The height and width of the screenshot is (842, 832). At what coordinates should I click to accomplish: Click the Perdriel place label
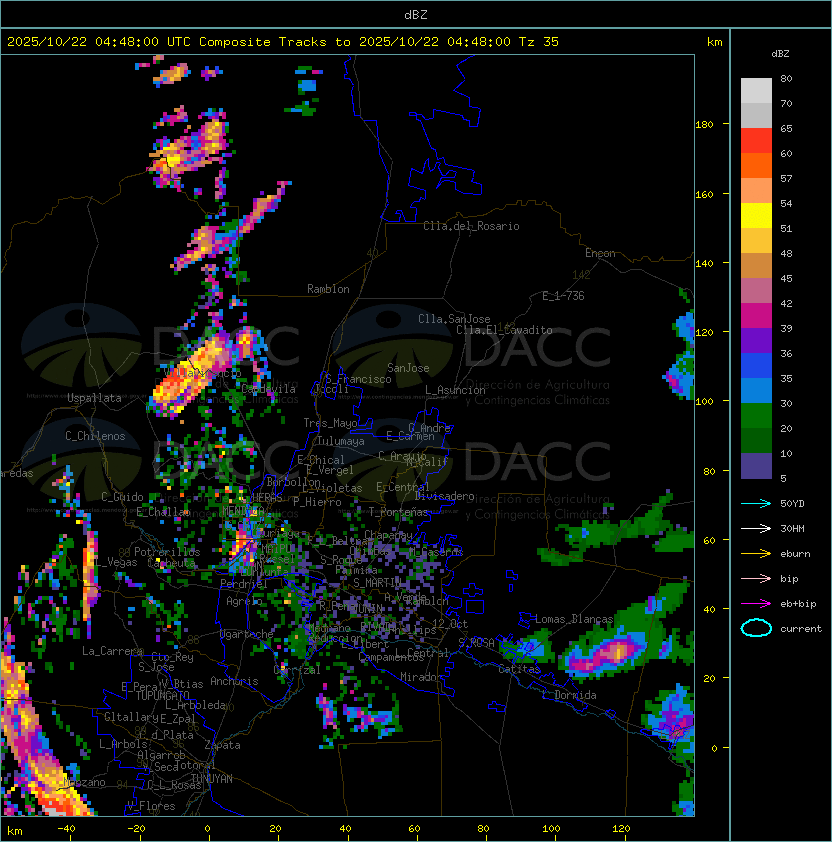point(243,584)
